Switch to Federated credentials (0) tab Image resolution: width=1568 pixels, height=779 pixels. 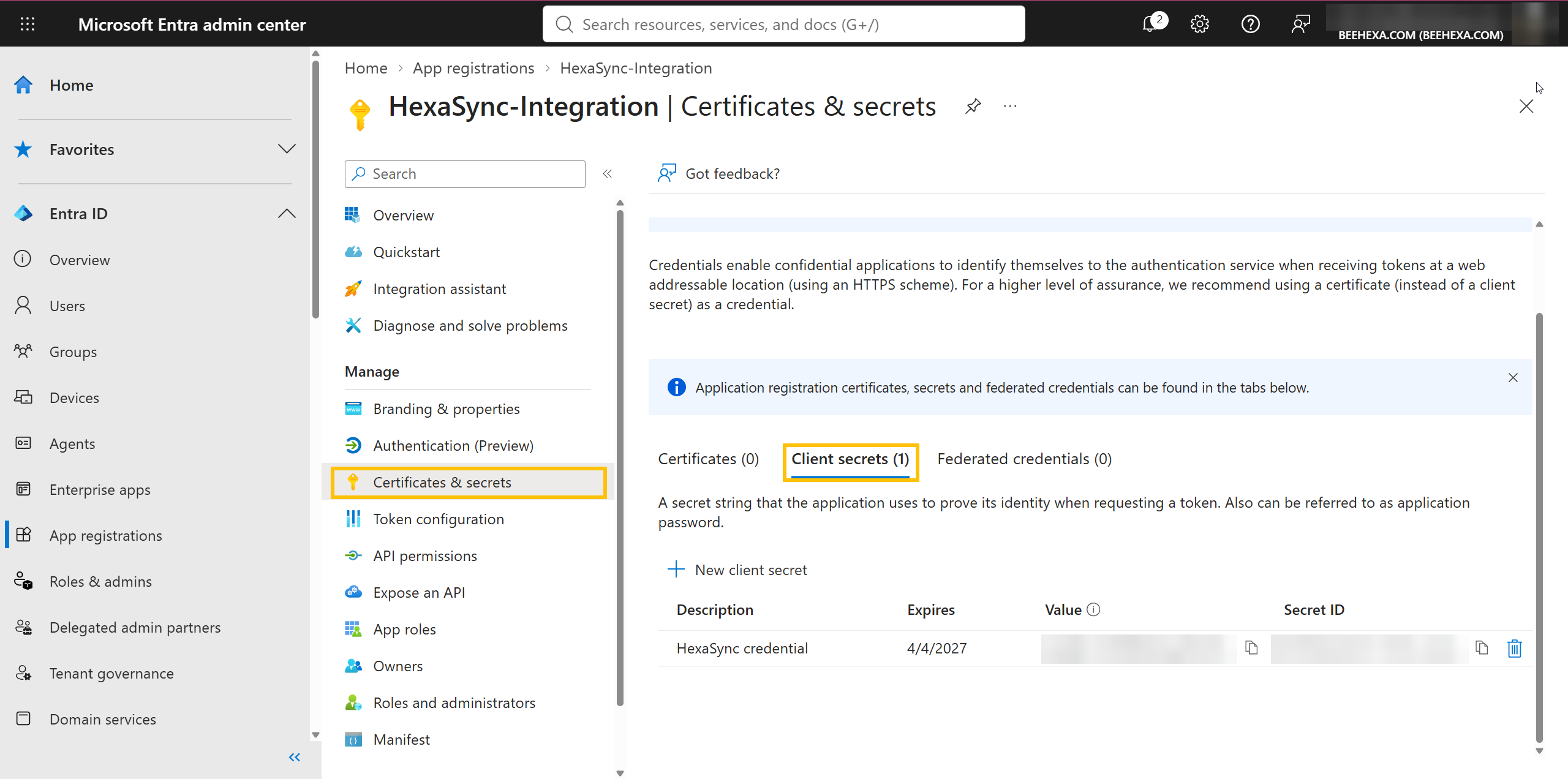pos(1024,459)
